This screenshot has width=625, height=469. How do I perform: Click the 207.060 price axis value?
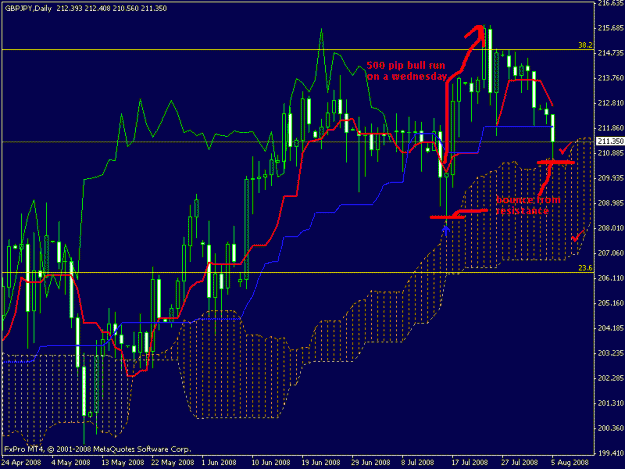tap(611, 253)
